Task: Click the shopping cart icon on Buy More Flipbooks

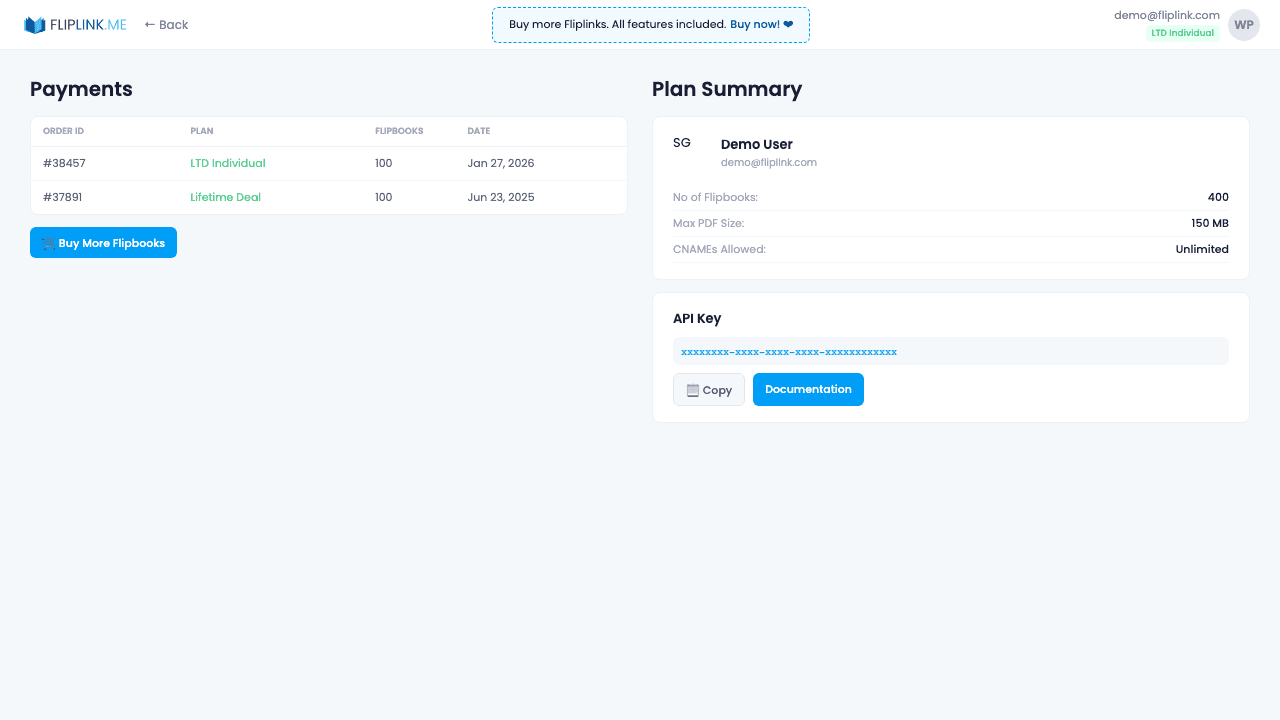Action: [48, 242]
